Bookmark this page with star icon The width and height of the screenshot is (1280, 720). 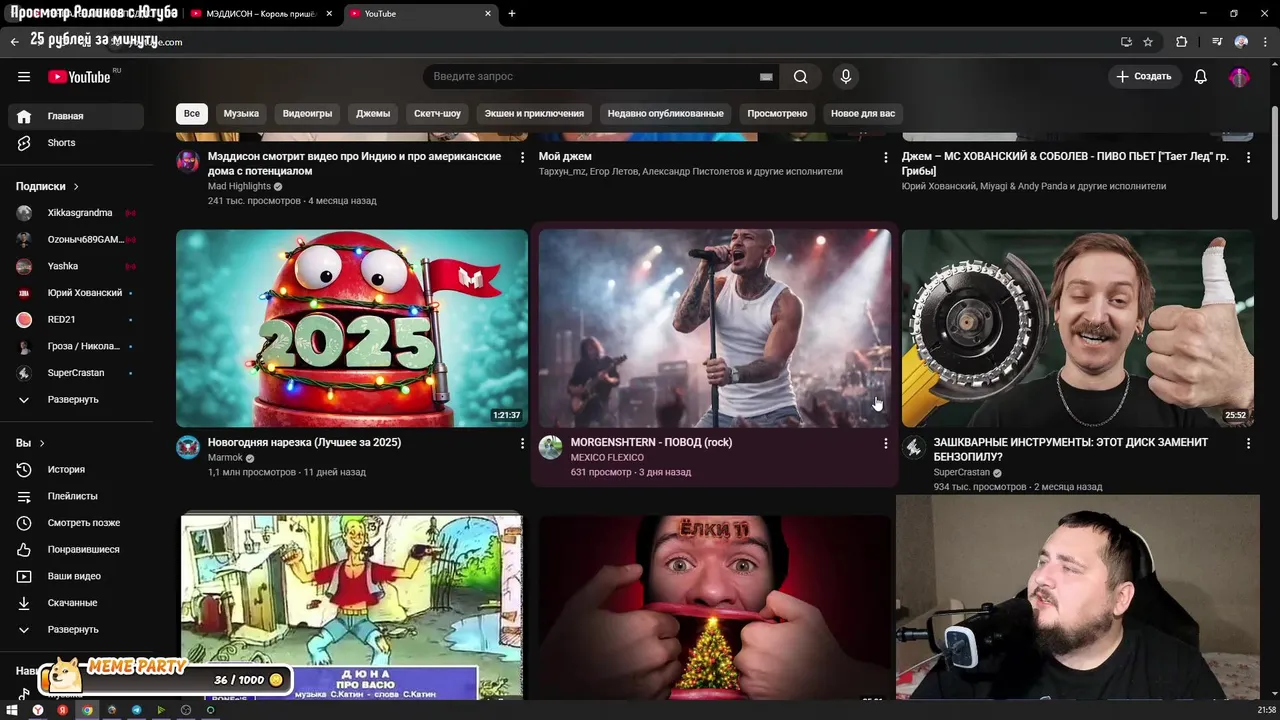click(1148, 42)
